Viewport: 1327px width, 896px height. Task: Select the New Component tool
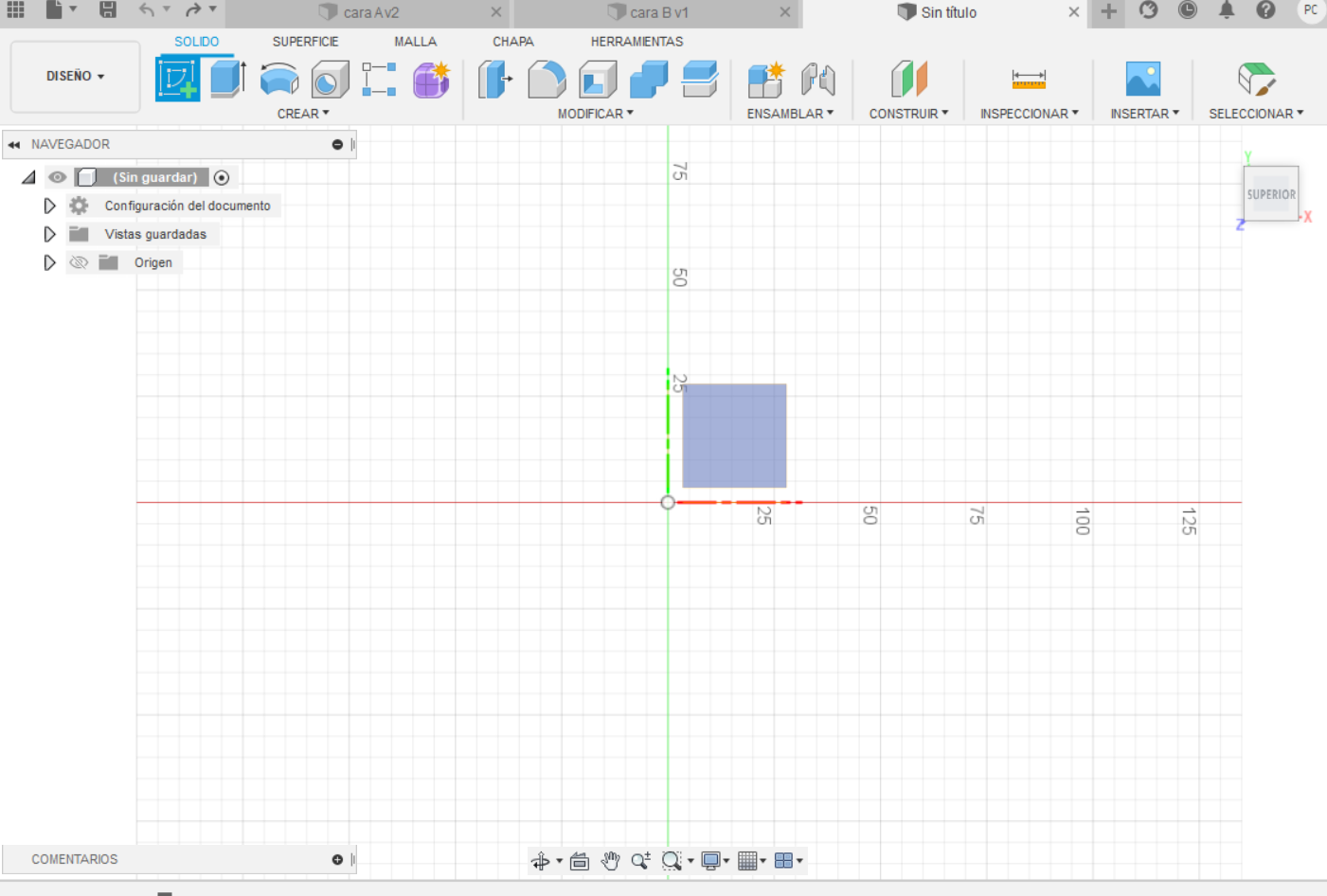[x=765, y=80]
